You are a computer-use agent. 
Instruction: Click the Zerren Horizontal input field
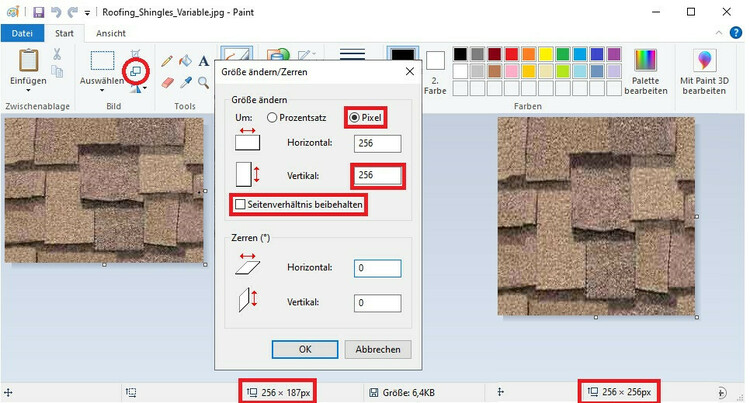[x=377, y=268]
